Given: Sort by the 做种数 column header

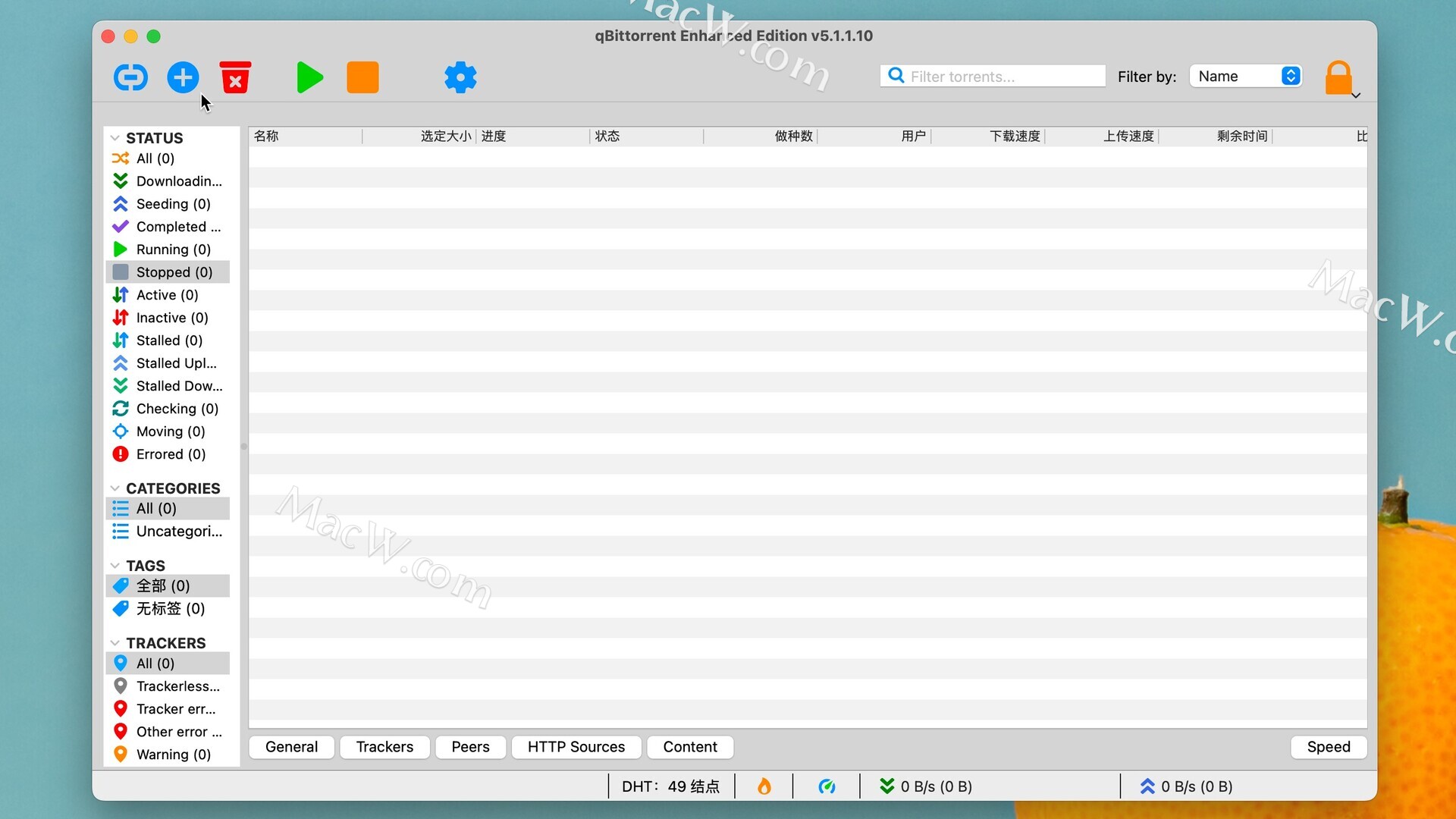Looking at the screenshot, I should (x=761, y=136).
